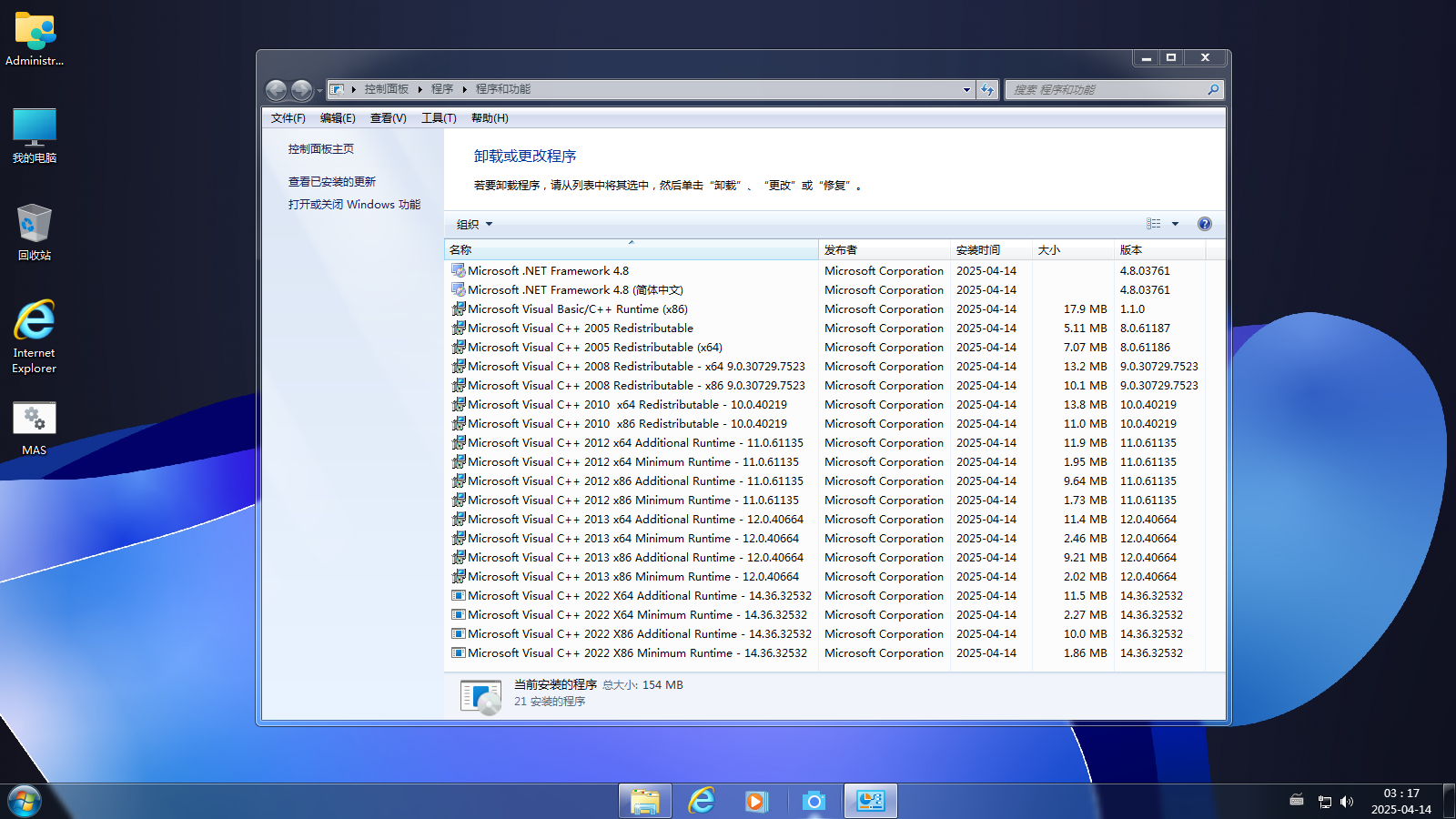Select Visual C++ 2008 x86 9.0.30729.7523 row
The width and height of the screenshot is (1456, 819).
tap(825, 385)
